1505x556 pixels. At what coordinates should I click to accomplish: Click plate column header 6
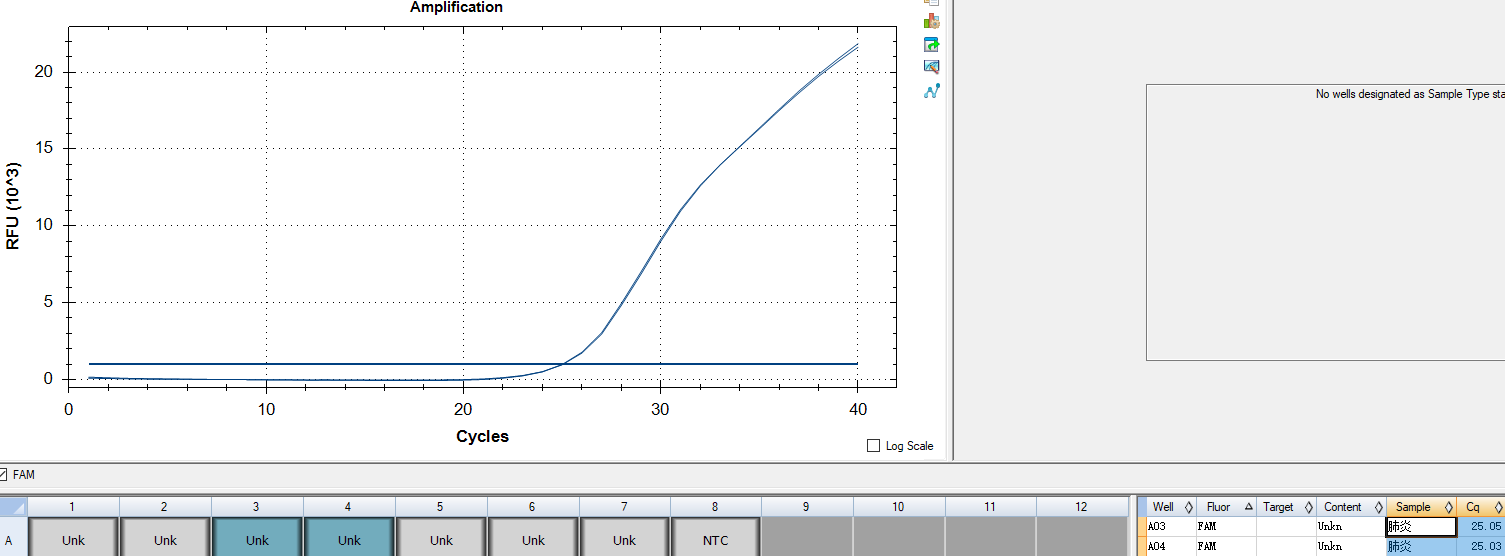[533, 507]
